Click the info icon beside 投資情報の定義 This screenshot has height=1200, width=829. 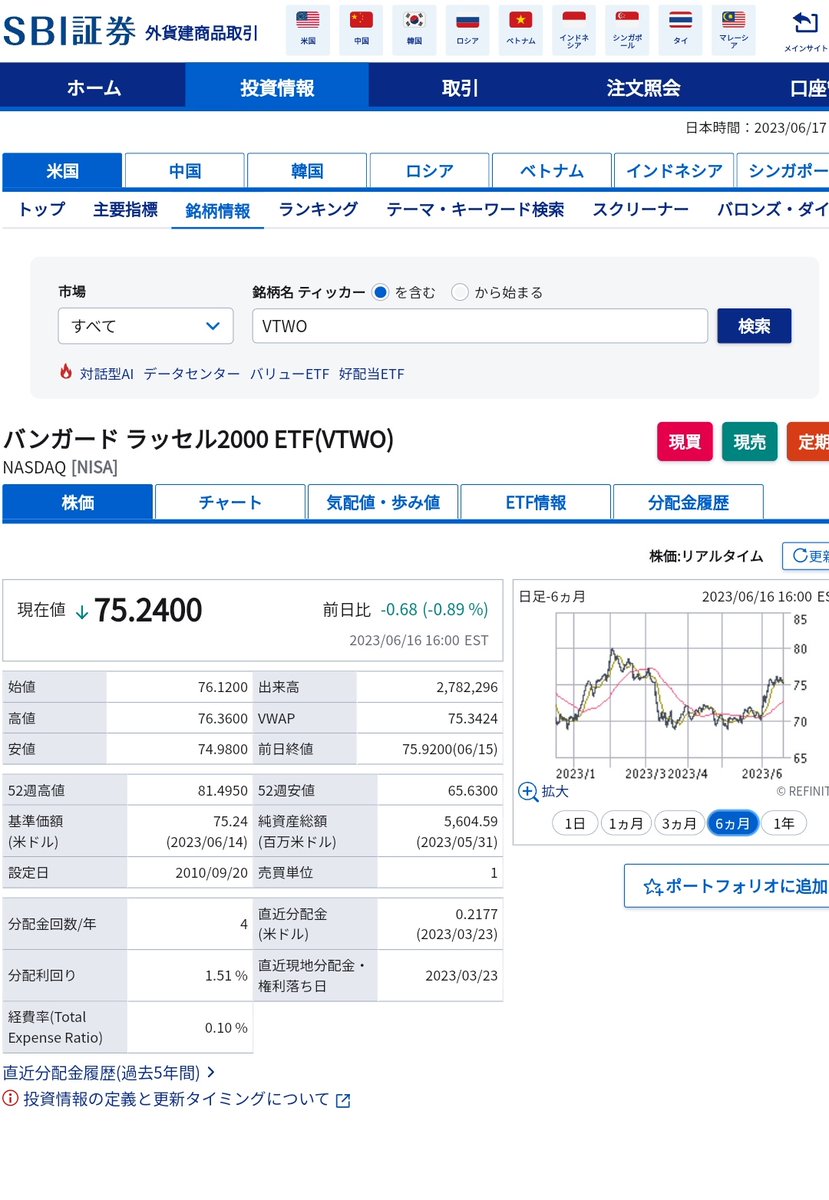tap(10, 1099)
